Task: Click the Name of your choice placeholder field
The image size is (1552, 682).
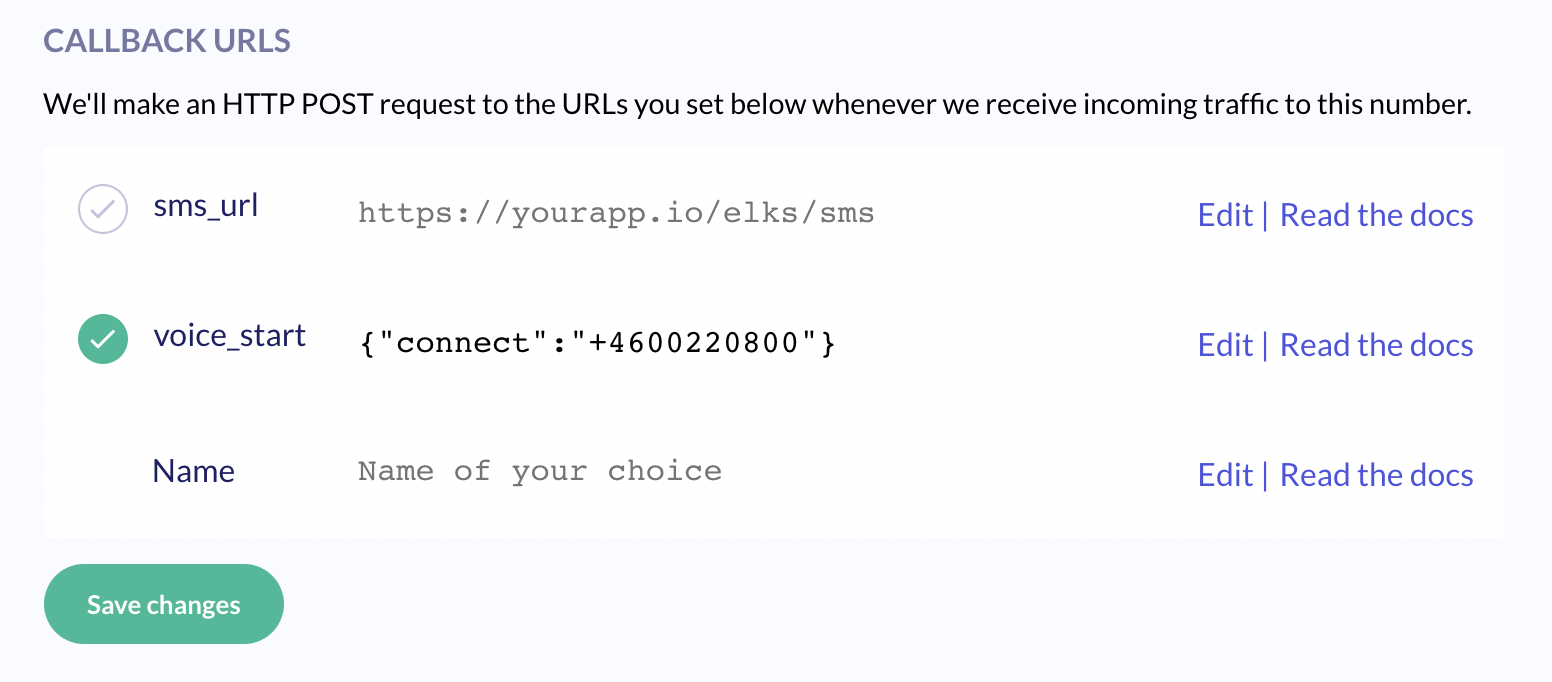Action: [540, 470]
